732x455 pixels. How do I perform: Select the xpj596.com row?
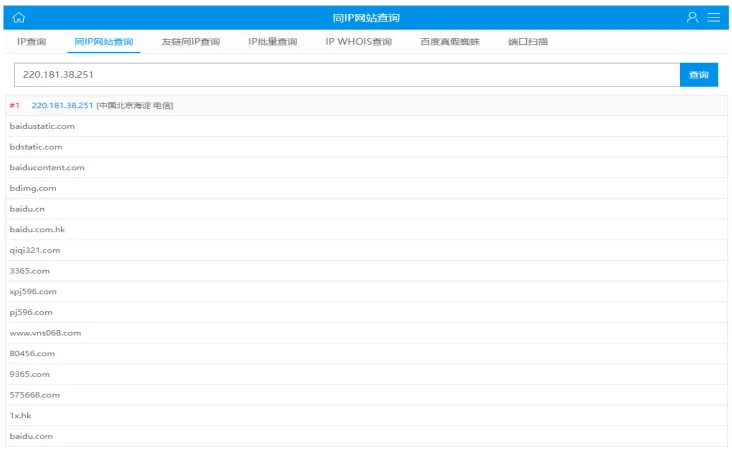click(x=367, y=291)
